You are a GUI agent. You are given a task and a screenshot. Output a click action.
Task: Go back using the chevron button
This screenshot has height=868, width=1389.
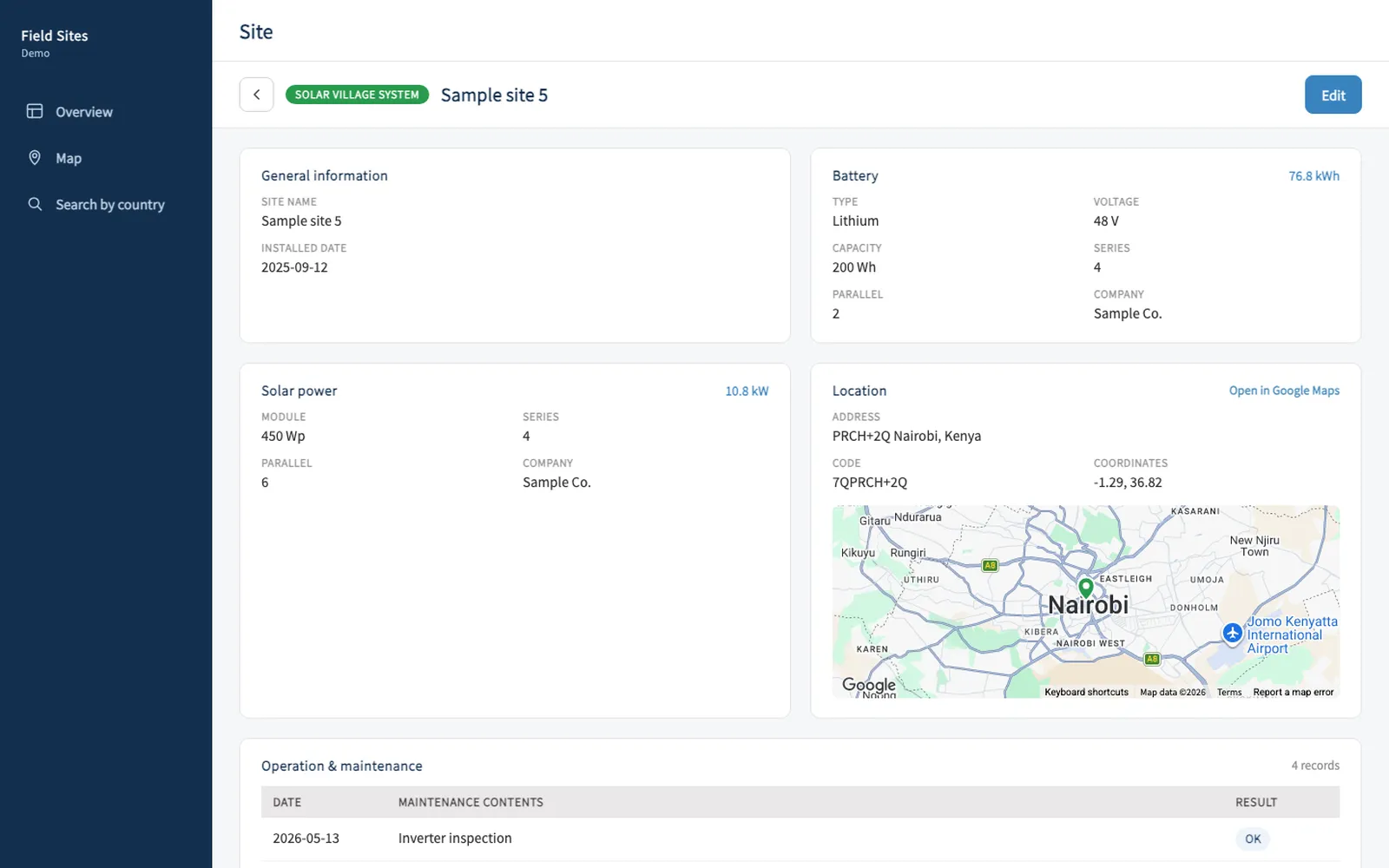[x=256, y=95]
